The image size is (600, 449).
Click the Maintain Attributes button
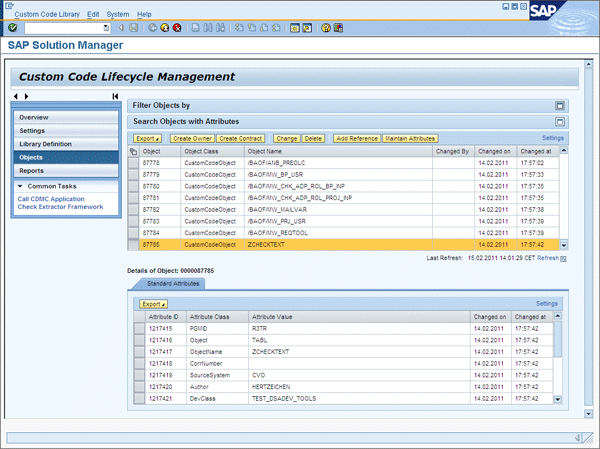[x=410, y=139]
